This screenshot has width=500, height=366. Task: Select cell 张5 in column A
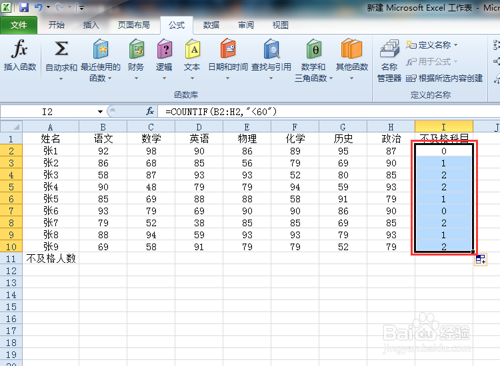tap(51, 199)
